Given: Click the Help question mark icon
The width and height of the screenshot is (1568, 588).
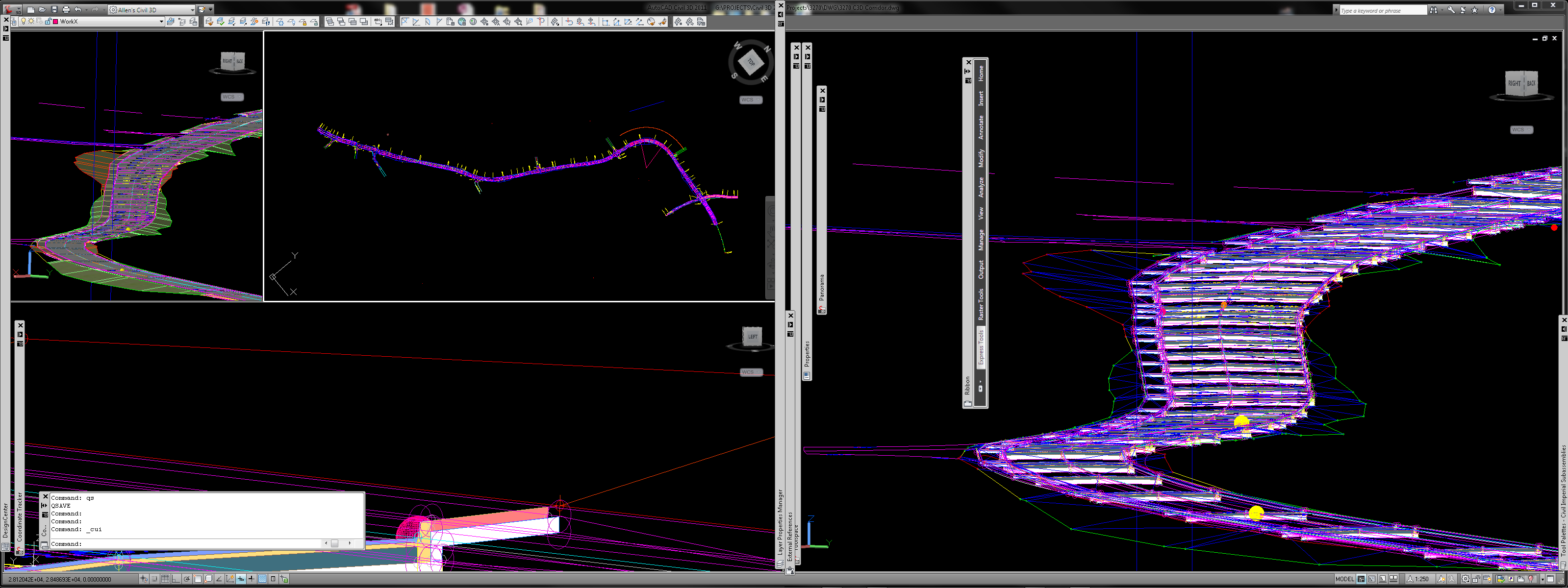Looking at the screenshot, I should tap(1492, 10).
